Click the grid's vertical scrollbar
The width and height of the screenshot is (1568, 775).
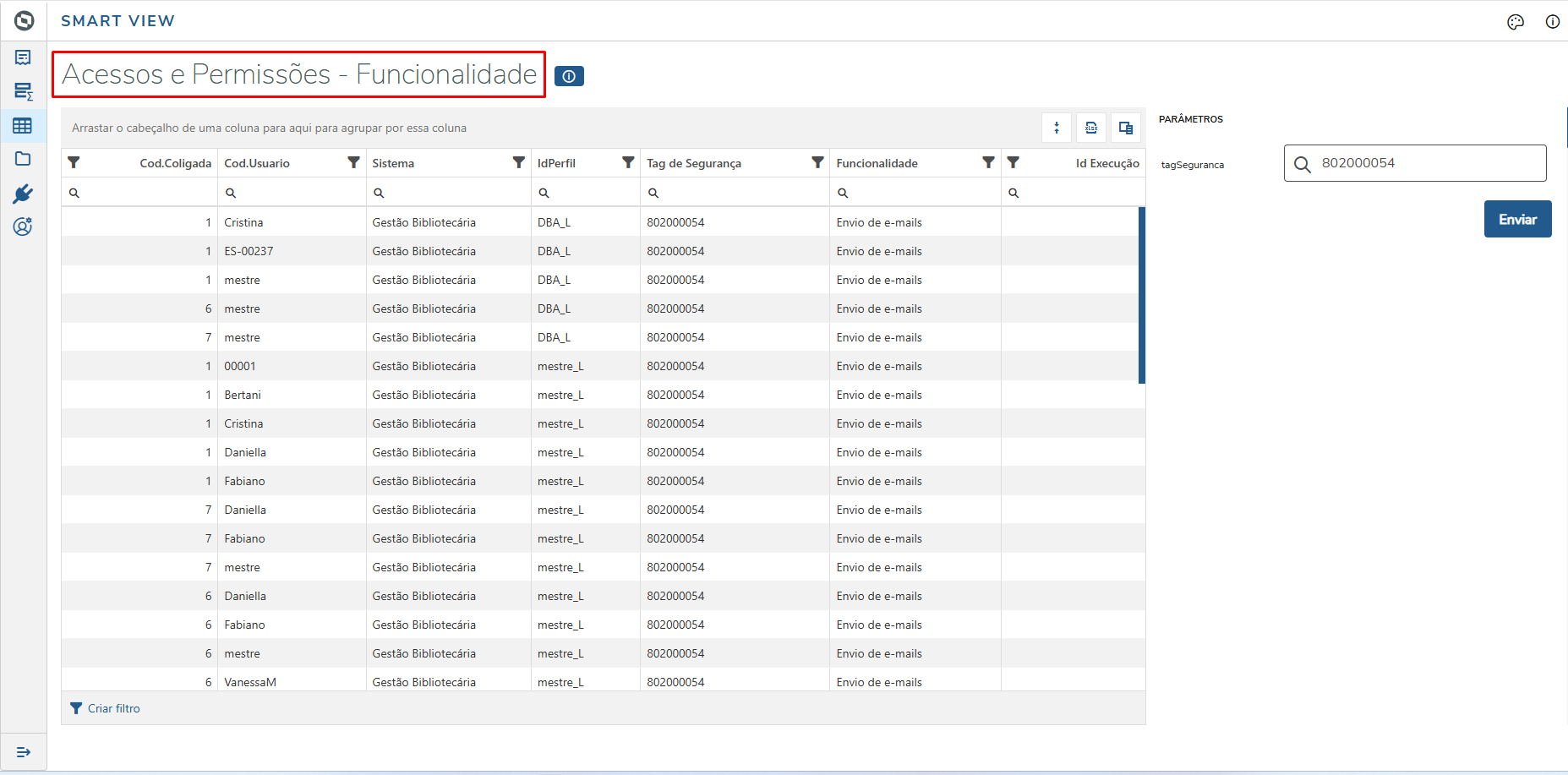click(1141, 296)
